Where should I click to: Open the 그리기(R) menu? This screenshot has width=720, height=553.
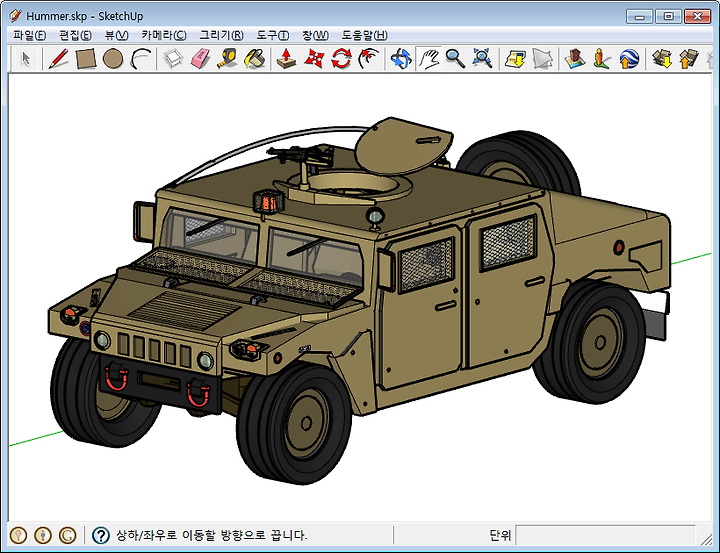tap(221, 35)
